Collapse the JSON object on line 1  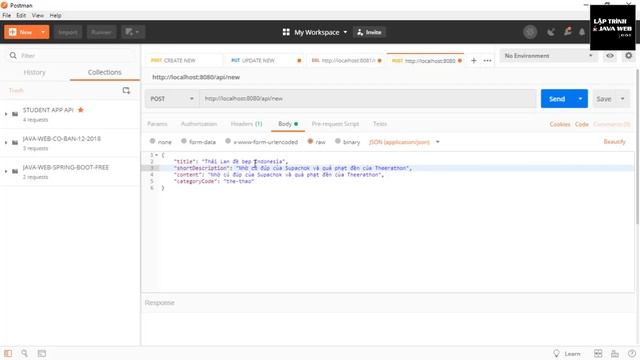[x=156, y=155]
